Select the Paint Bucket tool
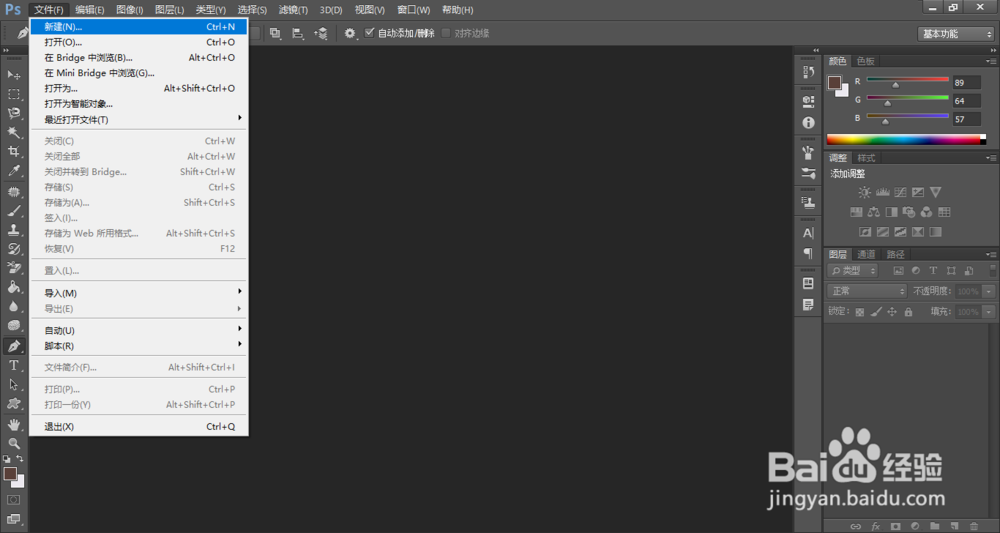 13,287
